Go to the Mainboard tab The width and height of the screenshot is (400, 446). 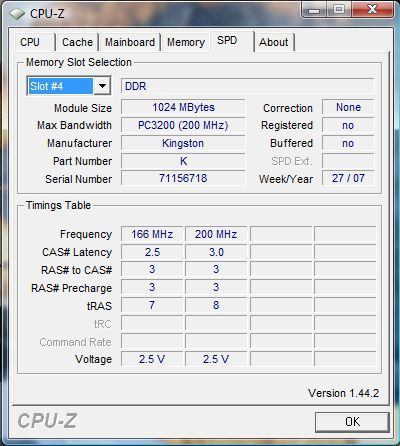[130, 42]
